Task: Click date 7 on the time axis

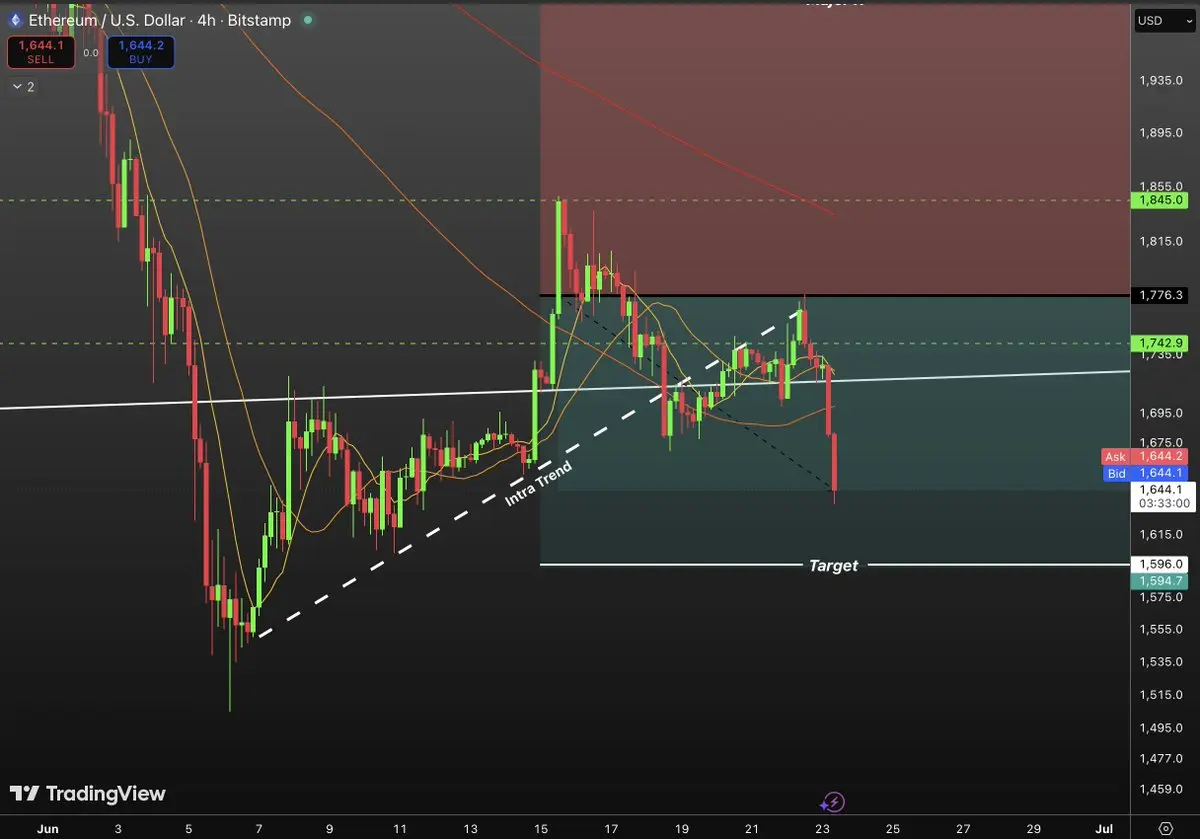Action: coord(259,829)
